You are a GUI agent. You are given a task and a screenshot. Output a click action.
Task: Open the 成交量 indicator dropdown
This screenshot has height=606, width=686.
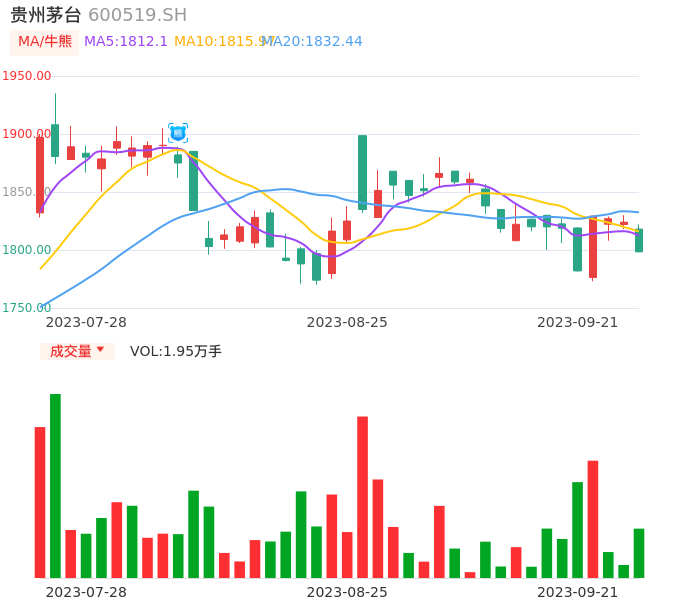click(x=77, y=351)
